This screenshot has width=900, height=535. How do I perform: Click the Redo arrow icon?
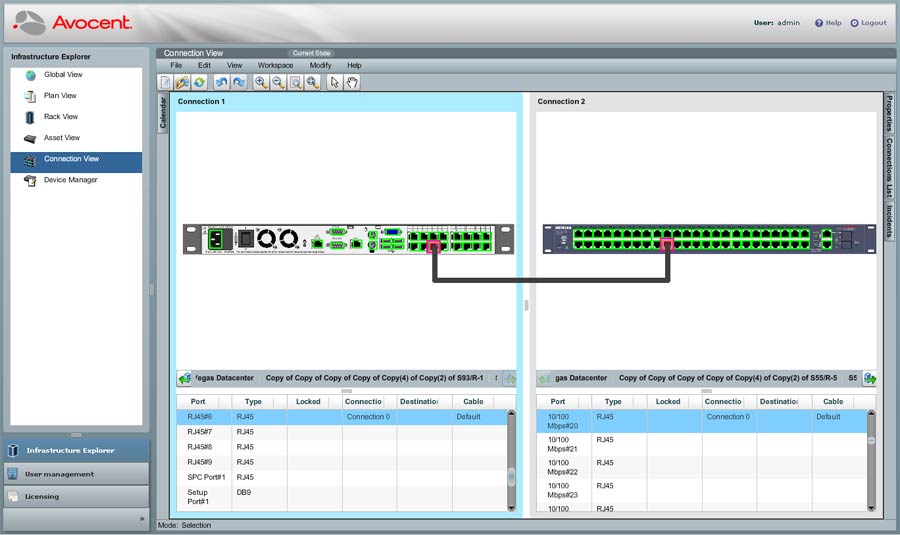pyautogui.click(x=239, y=82)
